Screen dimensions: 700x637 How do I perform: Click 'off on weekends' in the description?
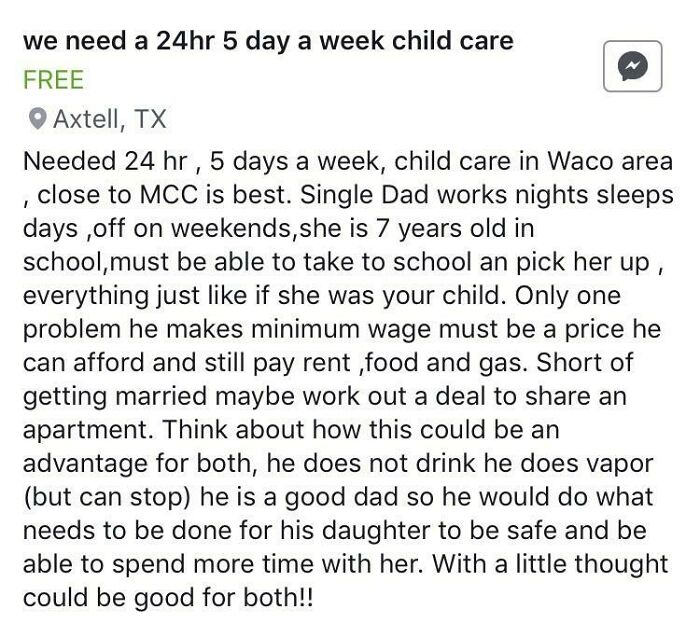click(x=186, y=226)
